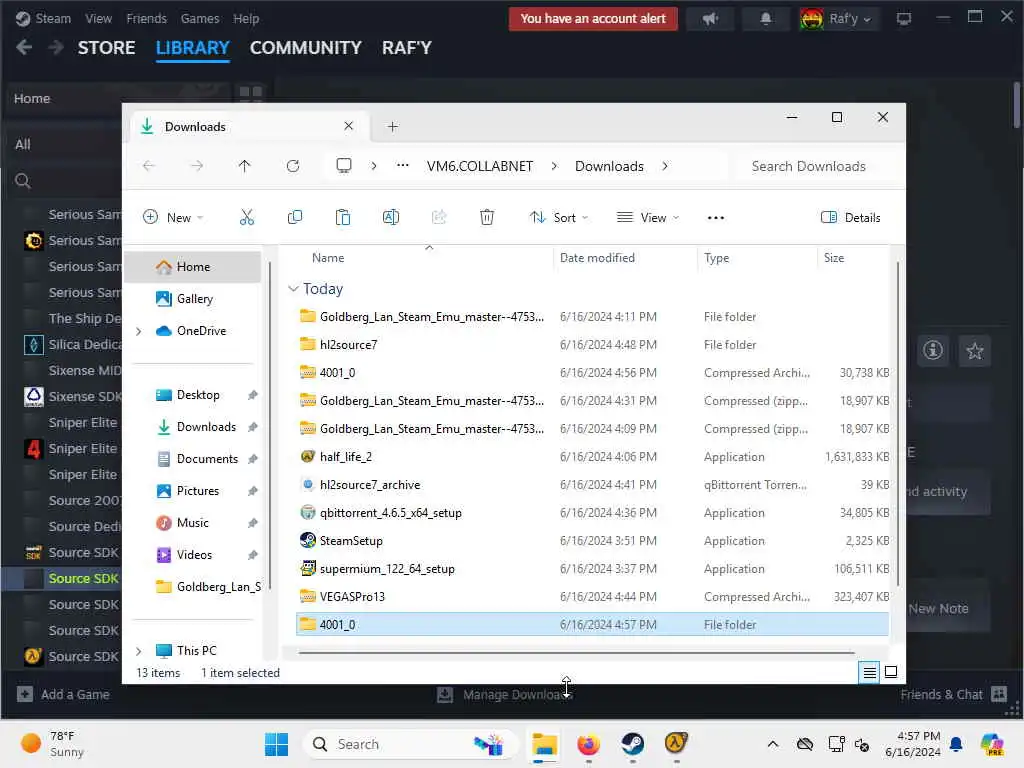The image size is (1024, 768).
Task: Open the Steam View menu
Action: point(99,18)
